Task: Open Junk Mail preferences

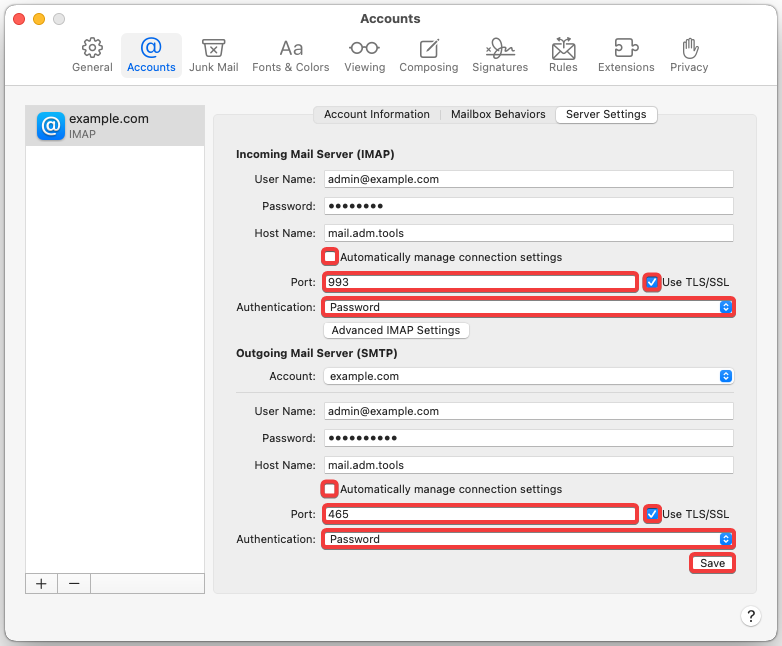Action: coord(213,55)
